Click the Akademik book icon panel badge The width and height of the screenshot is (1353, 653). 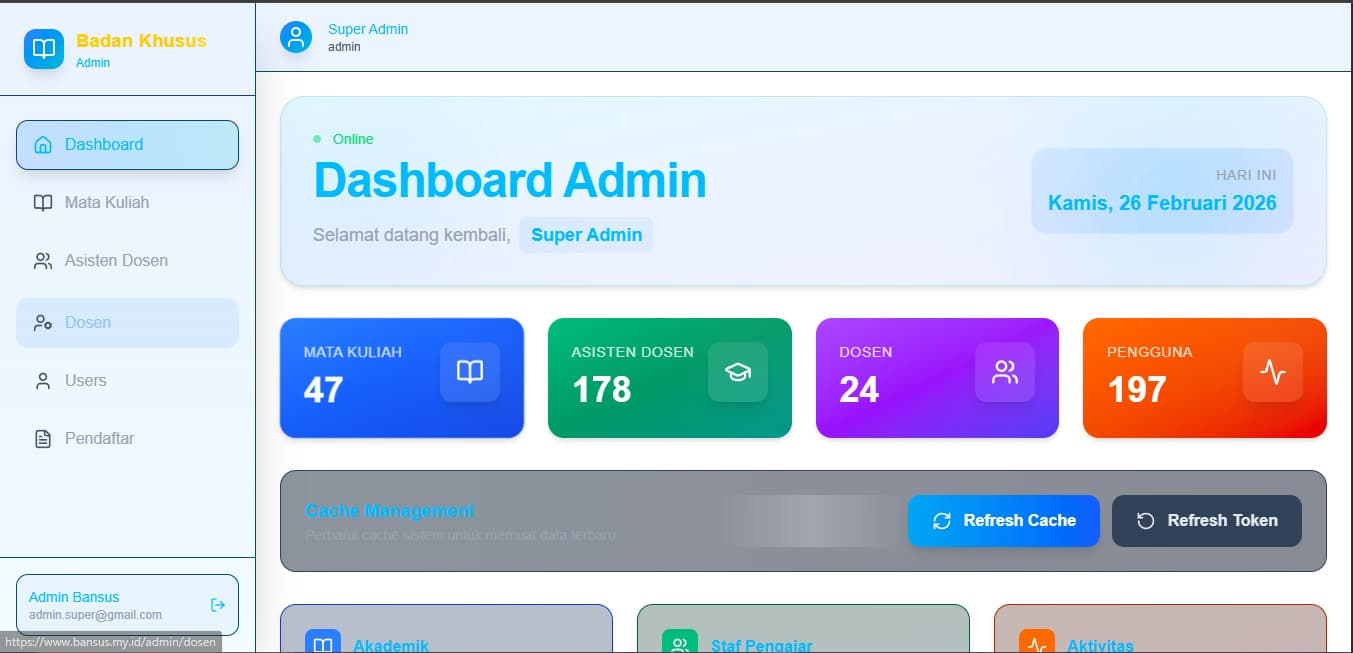tap(322, 643)
